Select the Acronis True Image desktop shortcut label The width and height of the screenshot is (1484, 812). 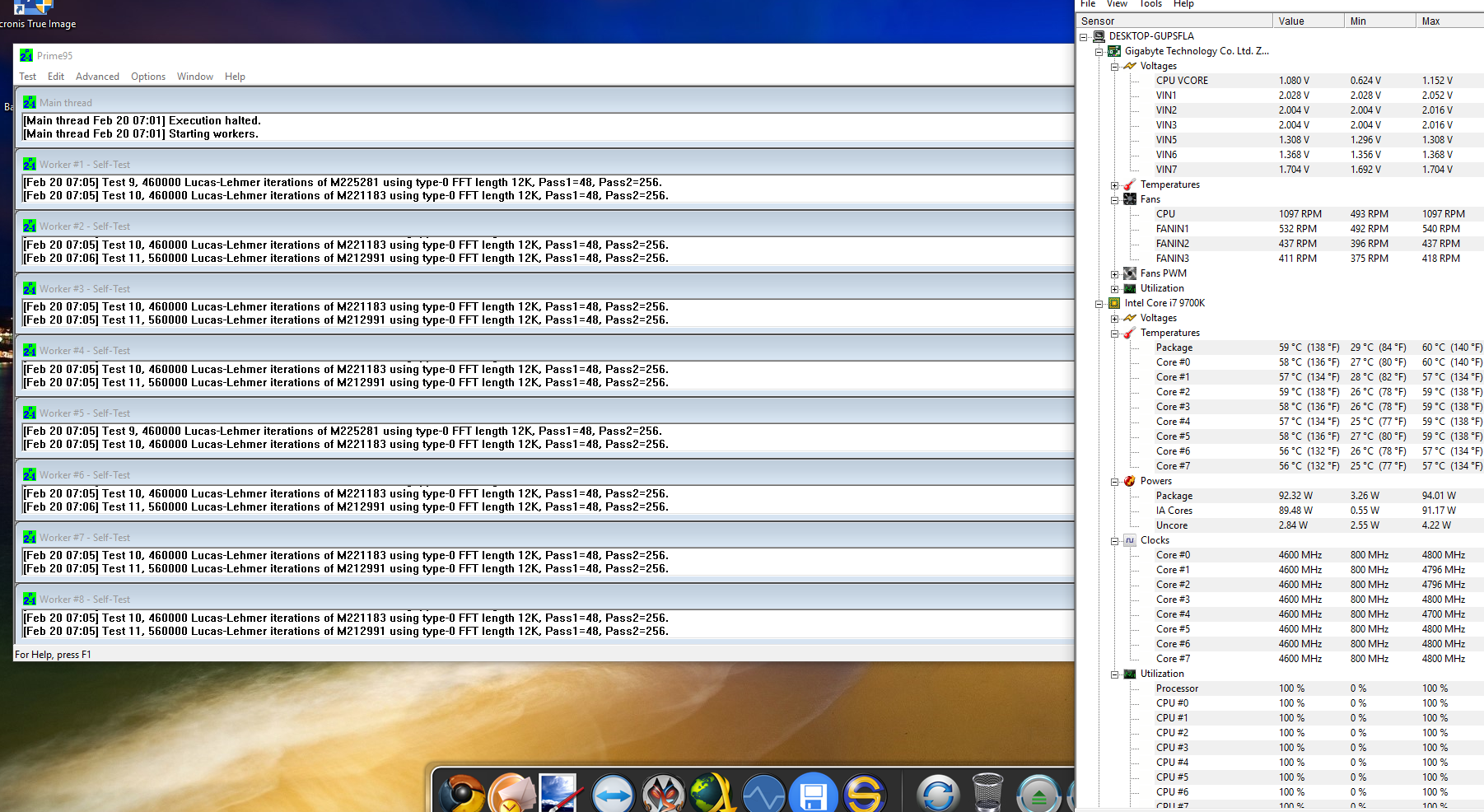[38, 24]
